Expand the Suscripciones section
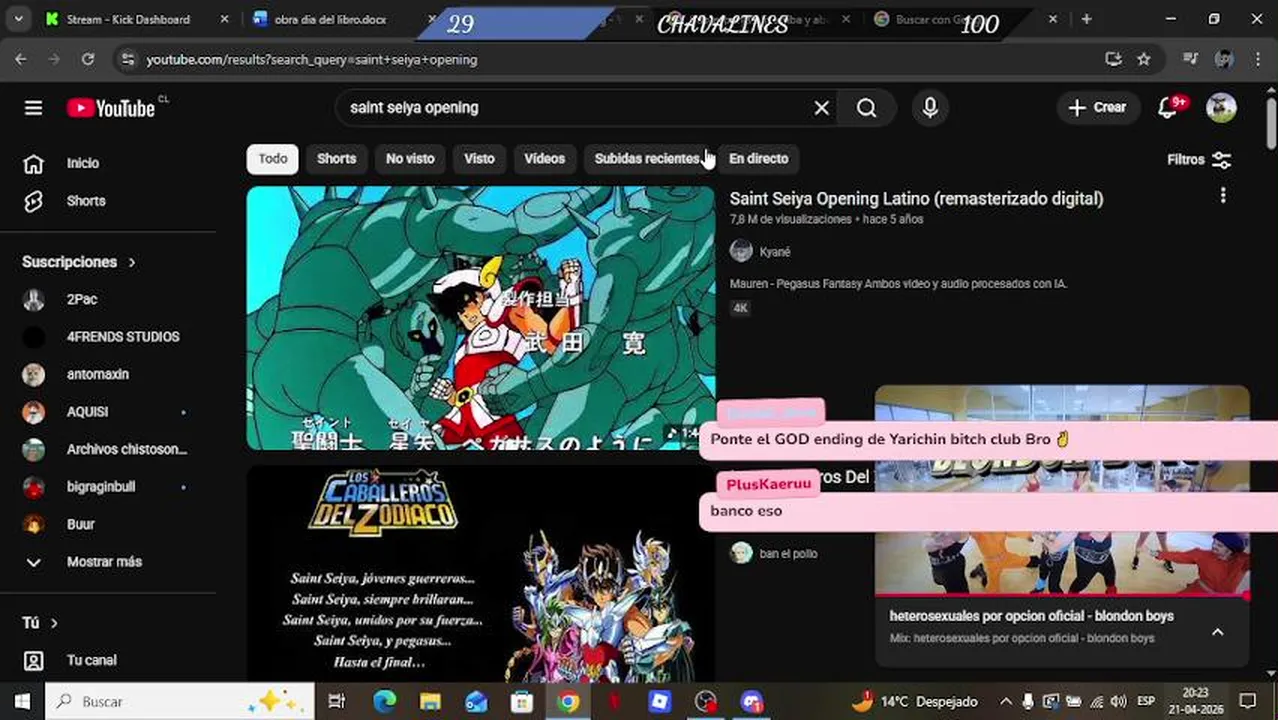Screen dimensions: 1278x720 pyautogui.click(x=79, y=262)
